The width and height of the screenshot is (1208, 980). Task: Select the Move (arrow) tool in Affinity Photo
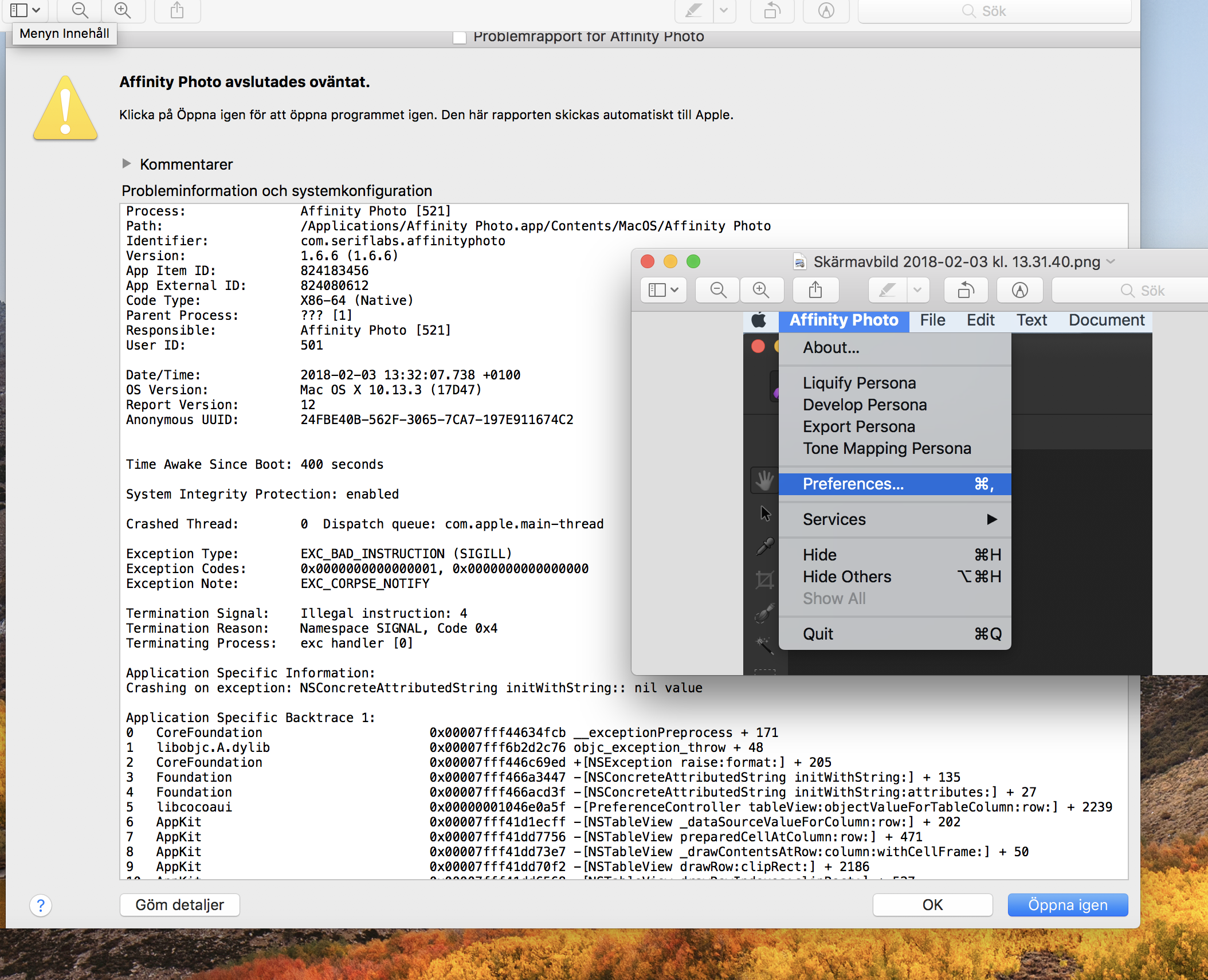coord(765,513)
